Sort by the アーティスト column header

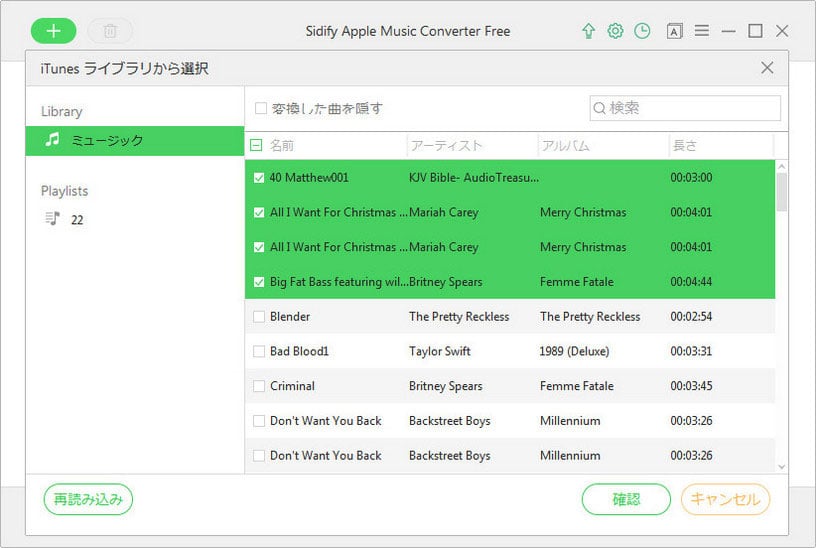pos(446,145)
